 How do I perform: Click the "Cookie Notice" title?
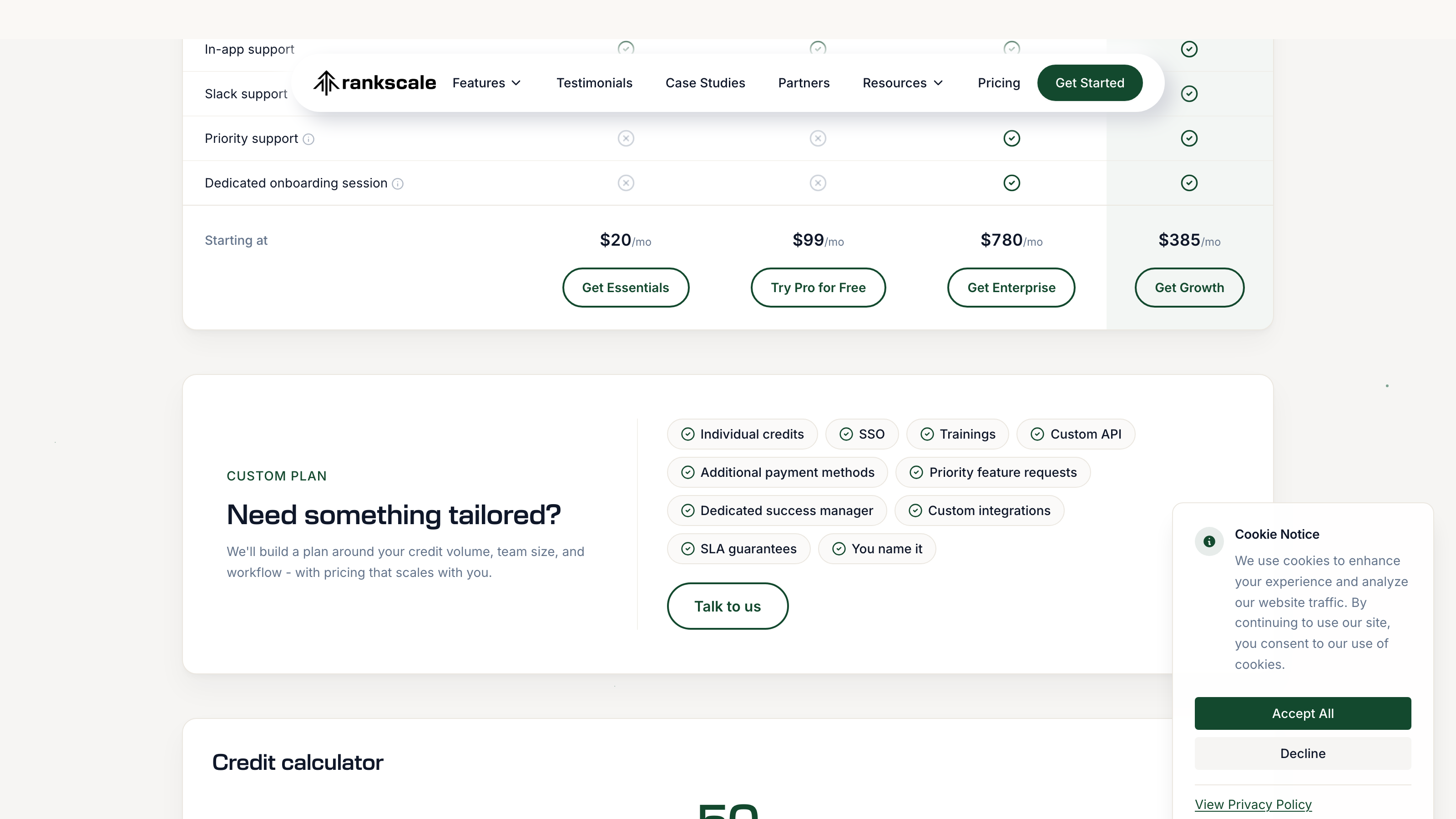click(1277, 535)
